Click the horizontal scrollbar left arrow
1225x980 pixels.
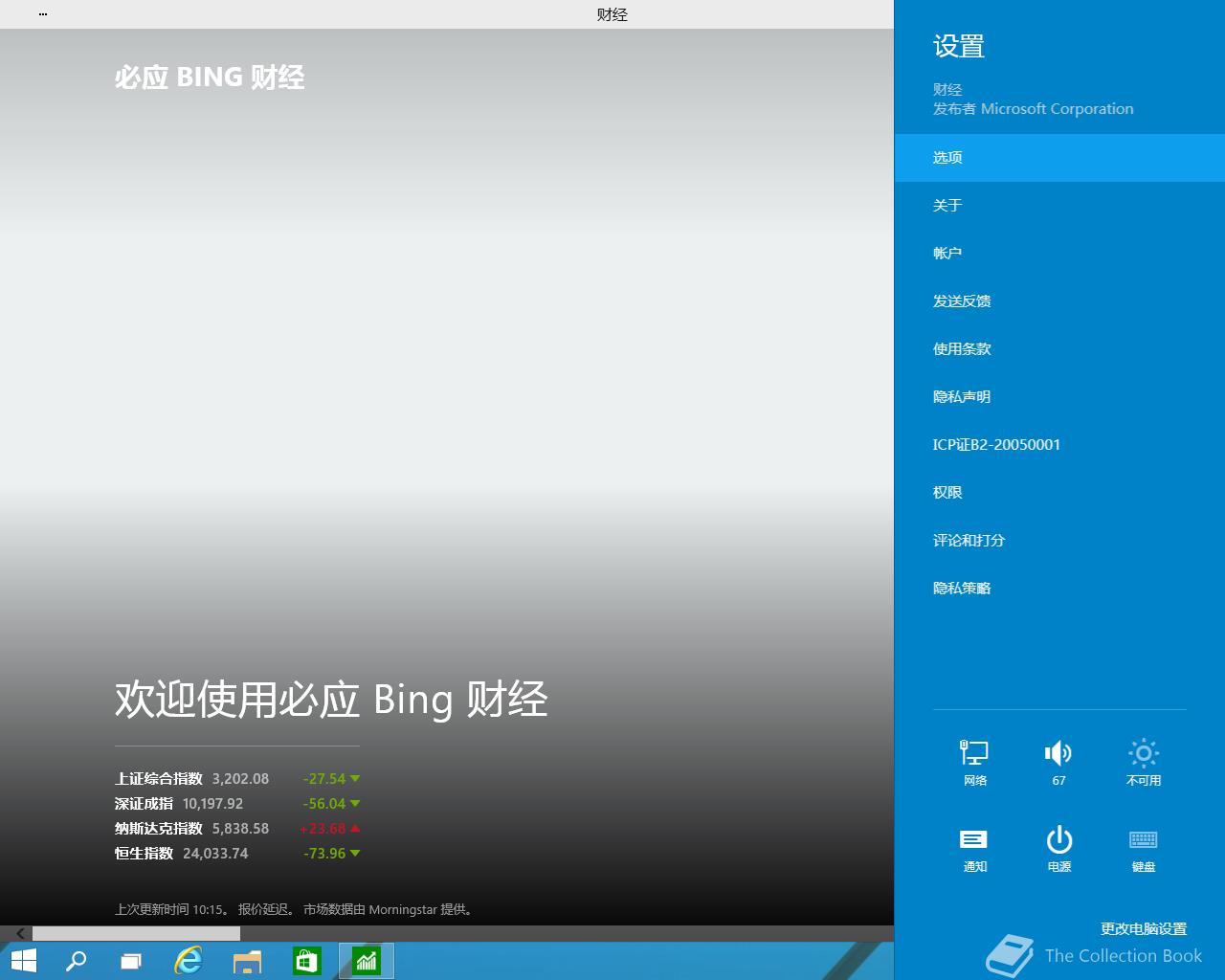point(20,933)
